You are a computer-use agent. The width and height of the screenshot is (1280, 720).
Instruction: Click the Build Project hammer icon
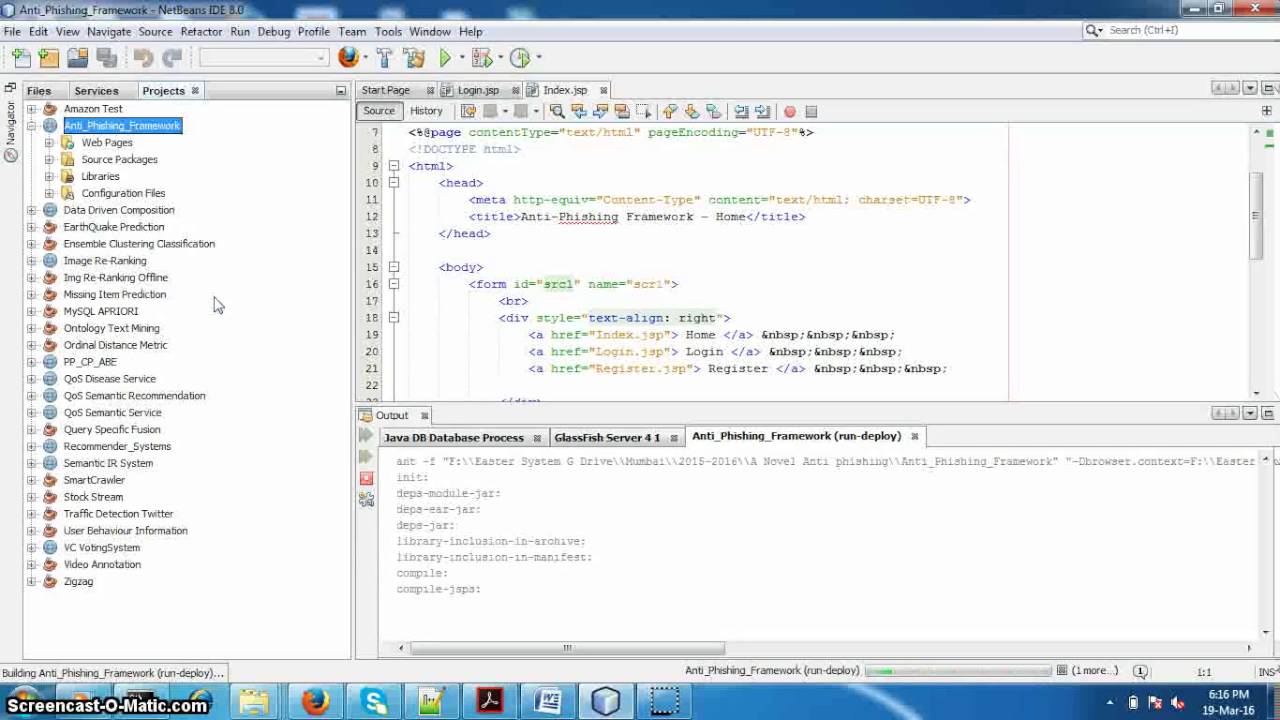tap(385, 58)
